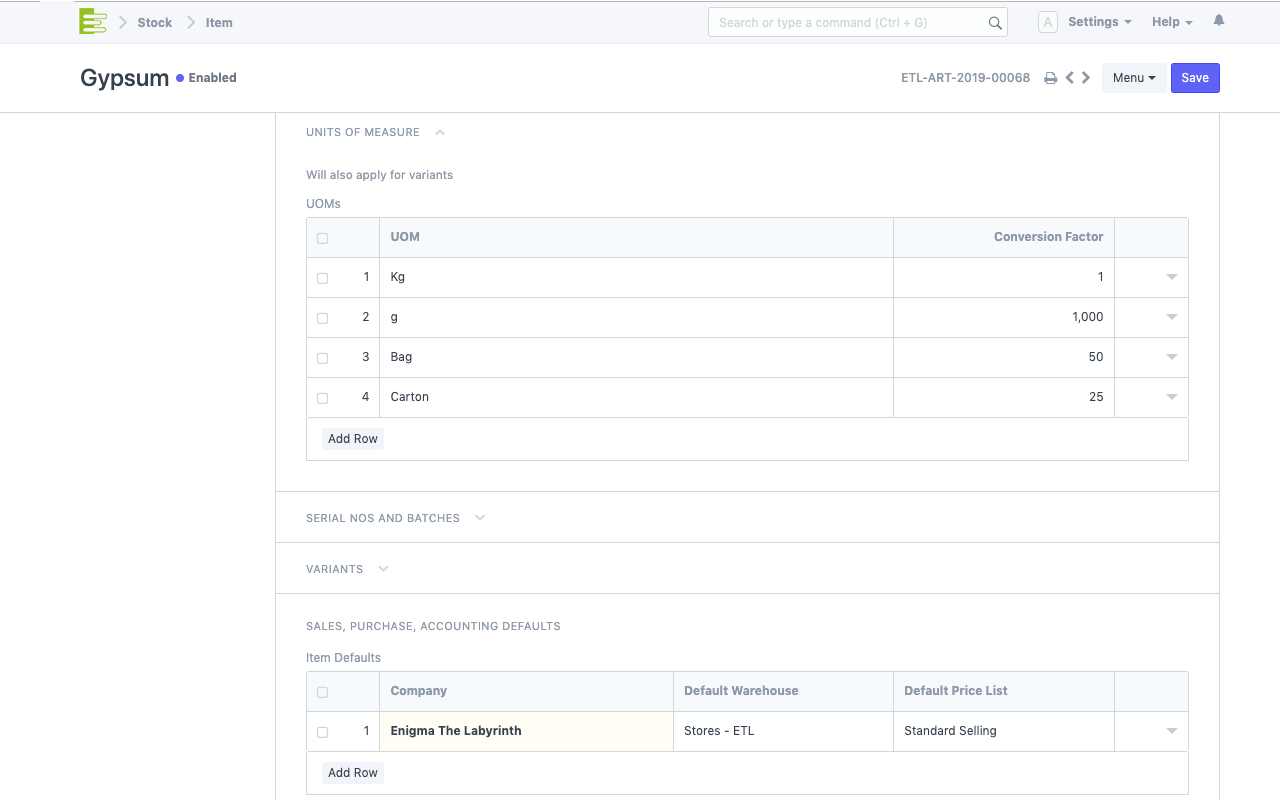This screenshot has width=1280, height=800.
Task: Go to next item using right arrow
Action: click(x=1086, y=78)
